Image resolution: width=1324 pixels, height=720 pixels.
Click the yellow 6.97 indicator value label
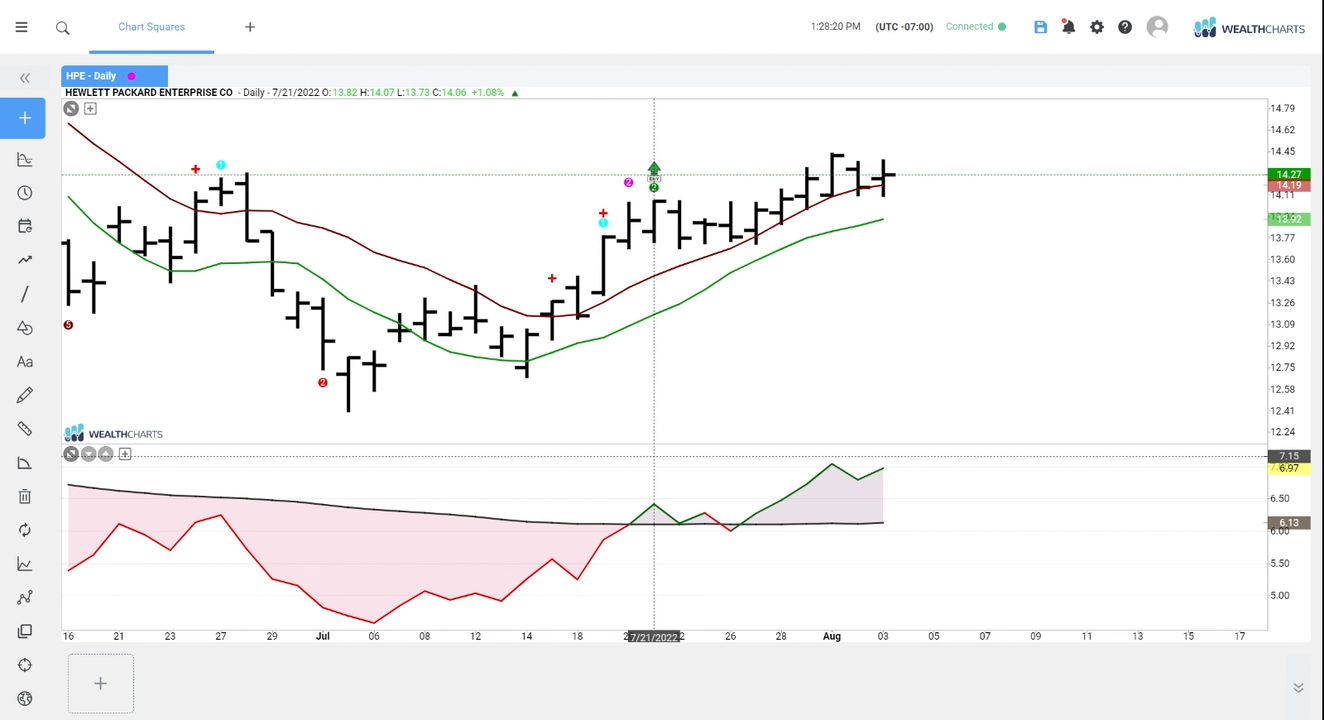coord(1288,468)
